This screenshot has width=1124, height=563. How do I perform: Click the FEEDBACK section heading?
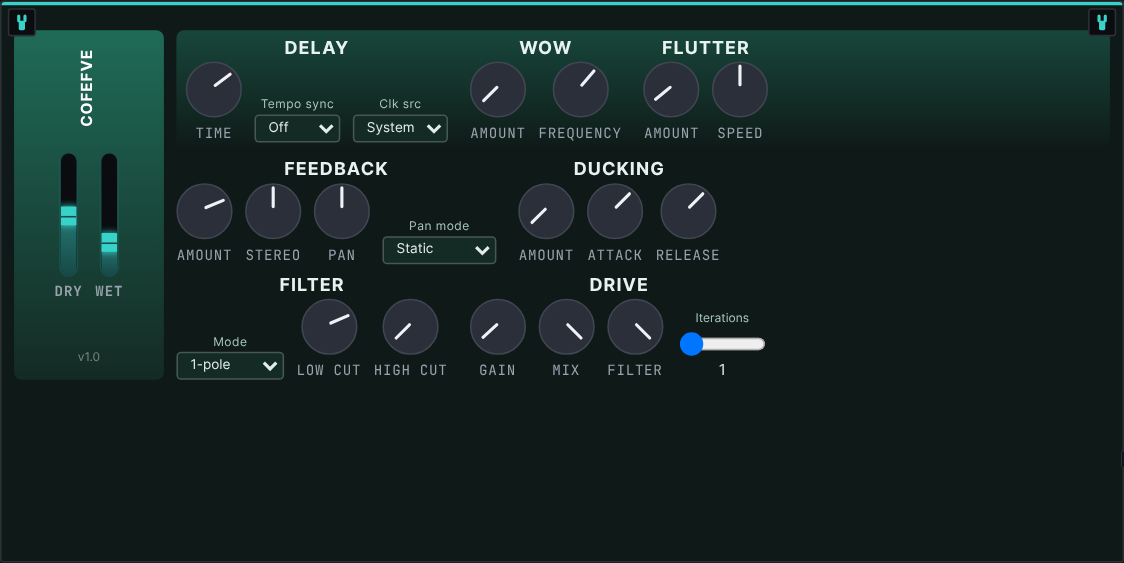336,169
